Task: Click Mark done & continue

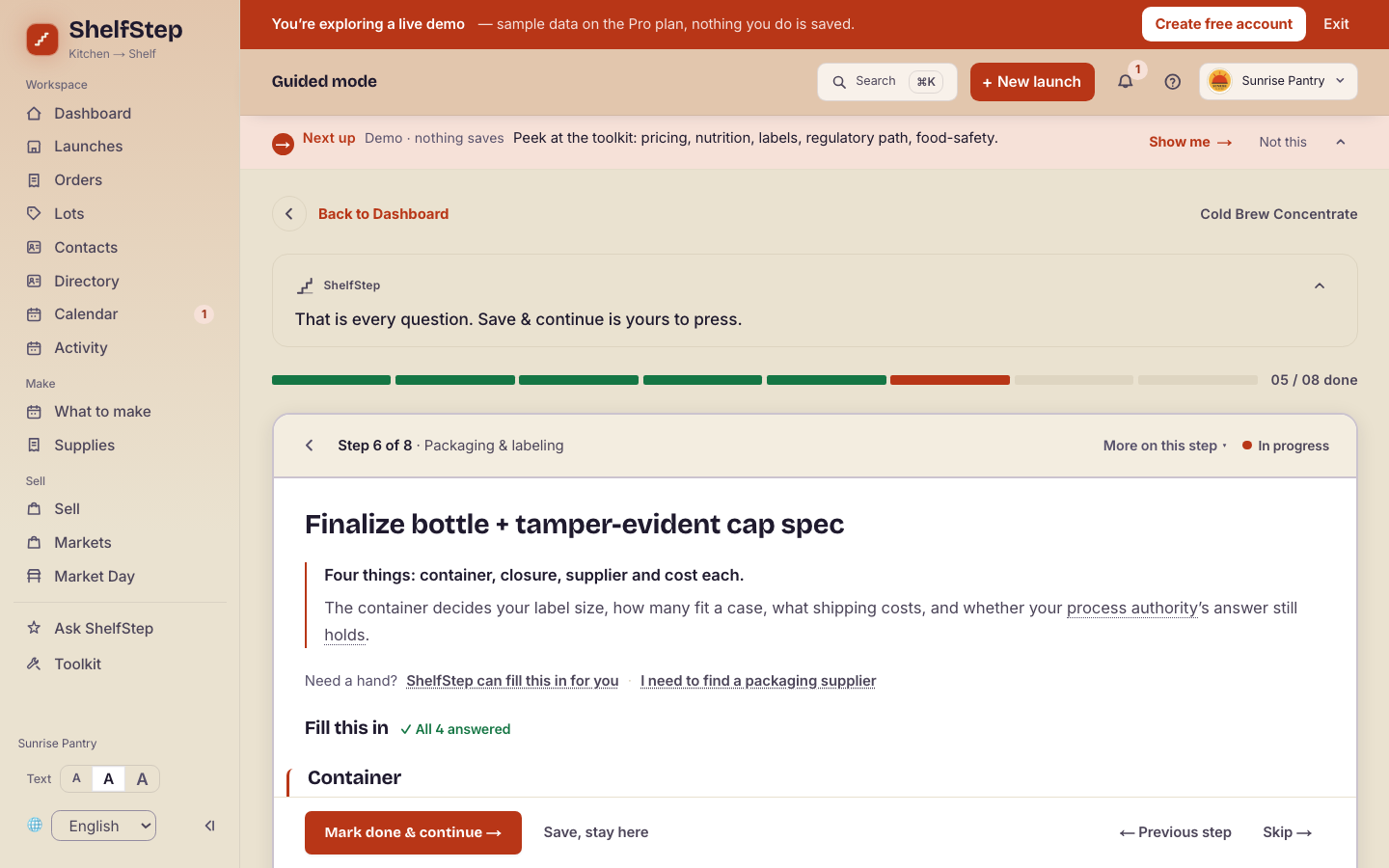Action: pyautogui.click(x=413, y=832)
